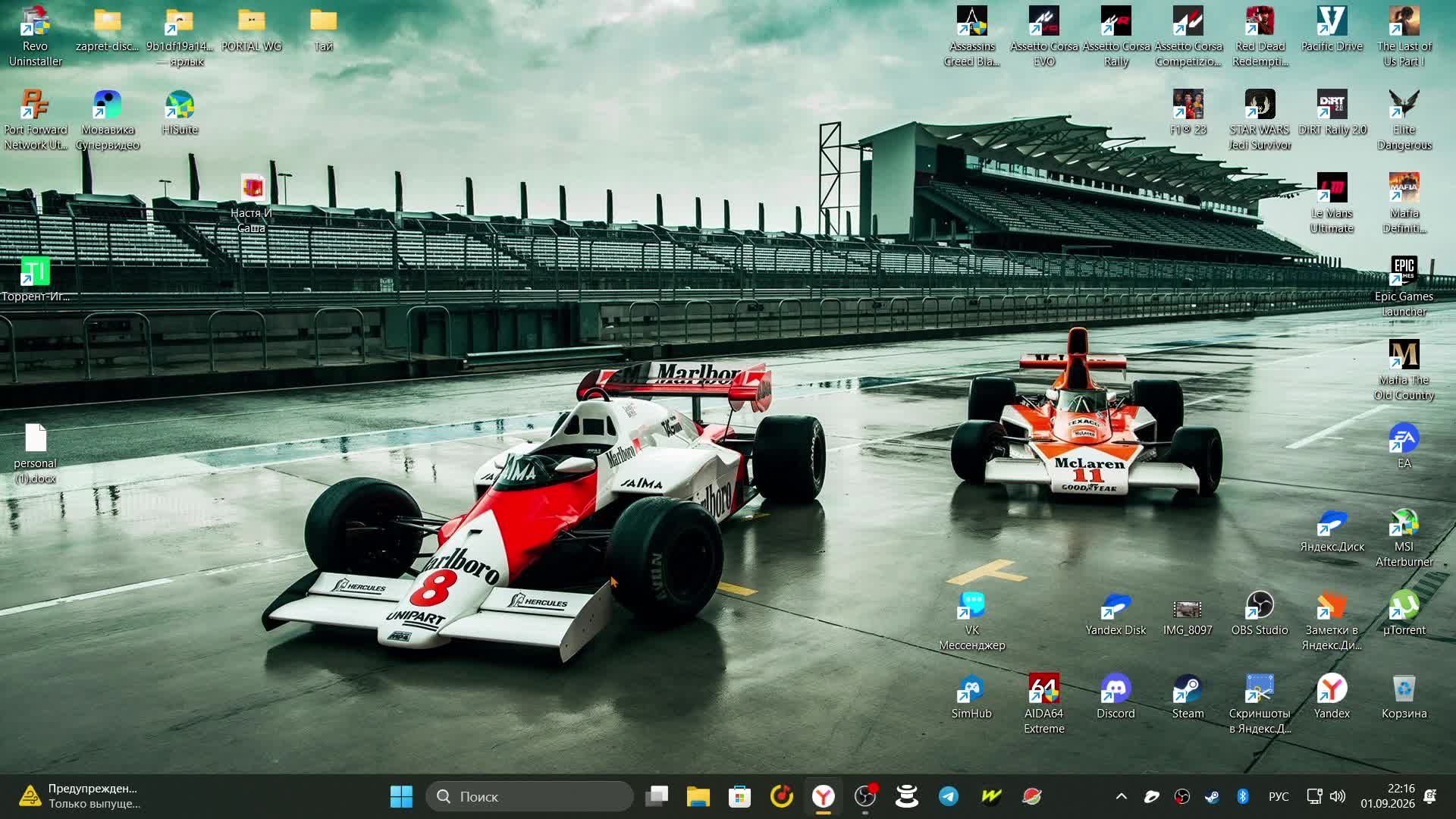The width and height of the screenshot is (1456, 819).
Task: Open the 9b1df19a14... ярлык shortcut
Action: point(179,36)
